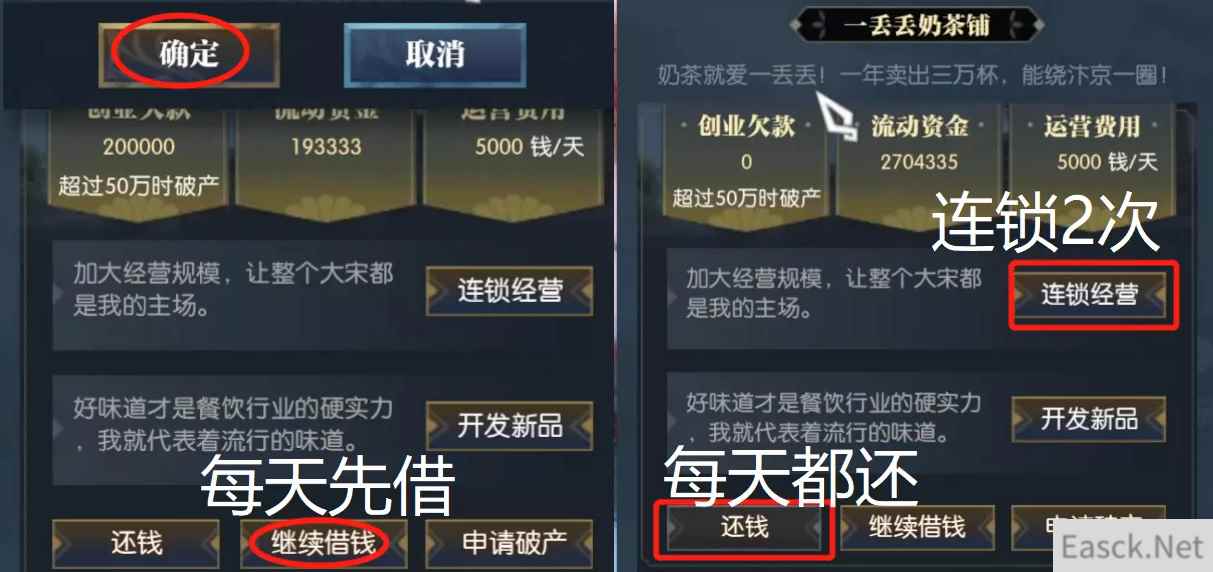The width and height of the screenshot is (1213, 572).
Task: Click the red-boxed 还钱 button
Action: pyautogui.click(x=744, y=526)
